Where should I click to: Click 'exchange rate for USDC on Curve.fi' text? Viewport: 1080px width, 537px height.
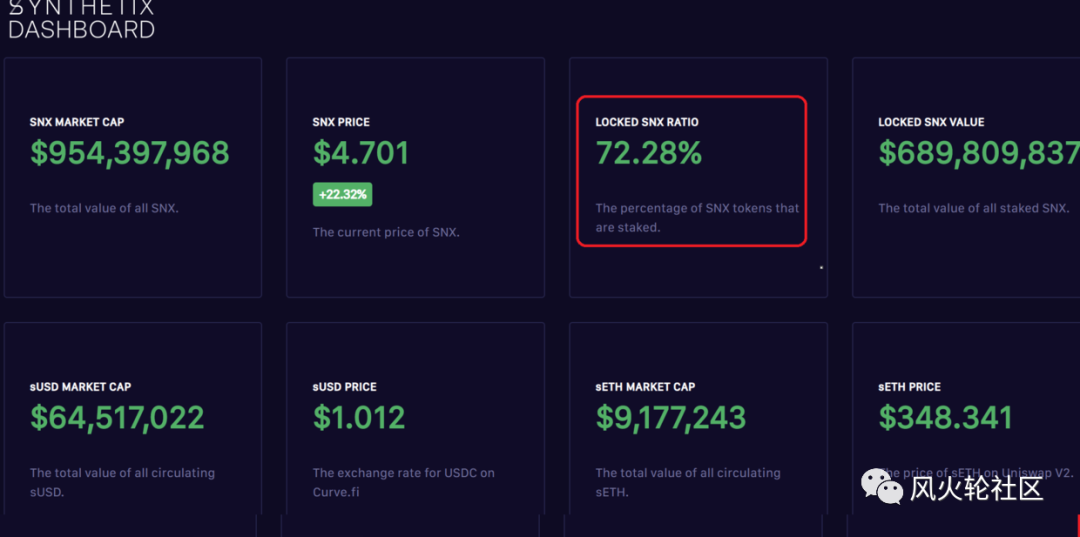point(404,483)
